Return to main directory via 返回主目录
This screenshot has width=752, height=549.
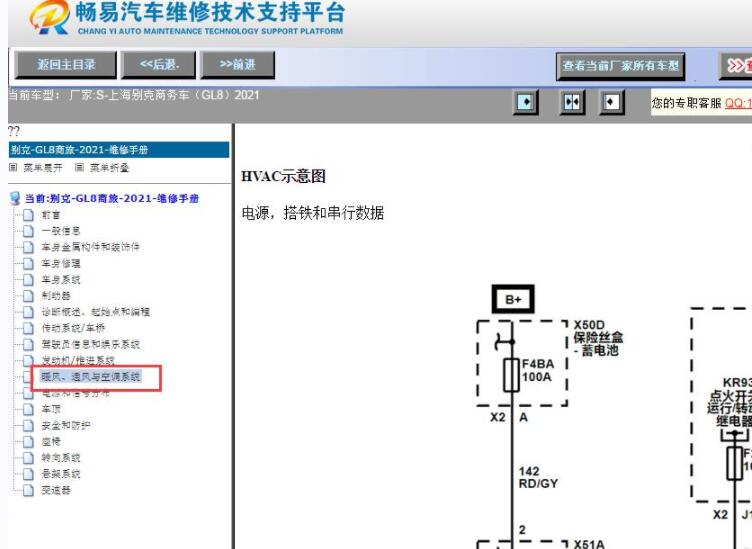point(66,65)
